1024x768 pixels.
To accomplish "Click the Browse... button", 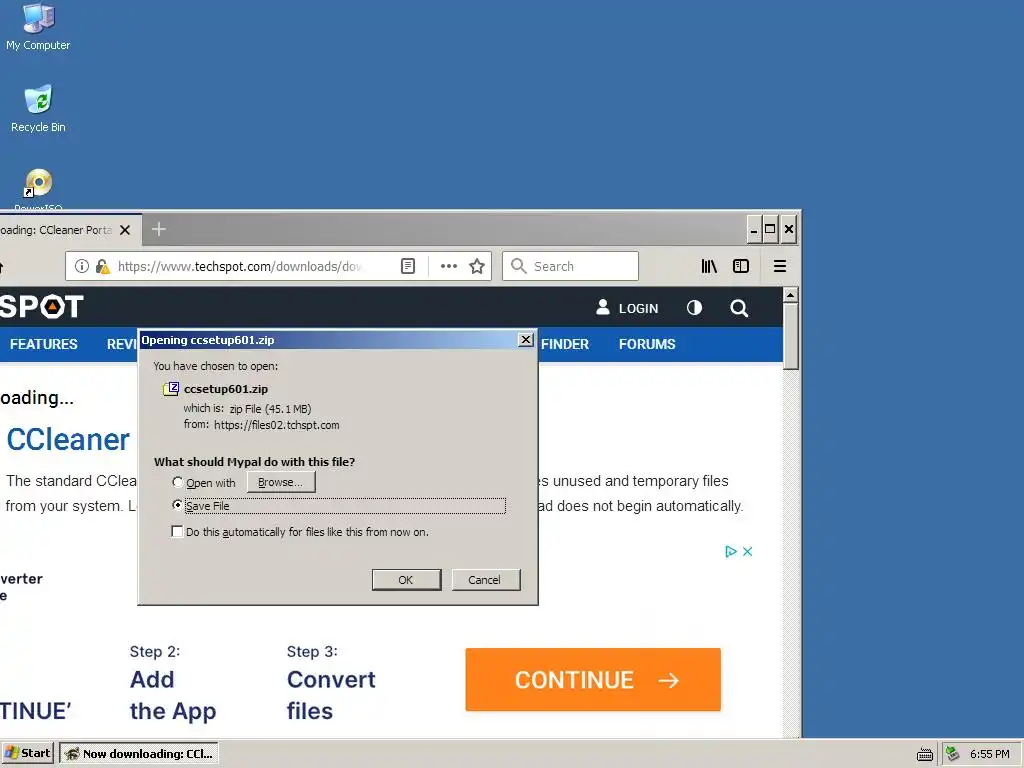I will [281, 482].
